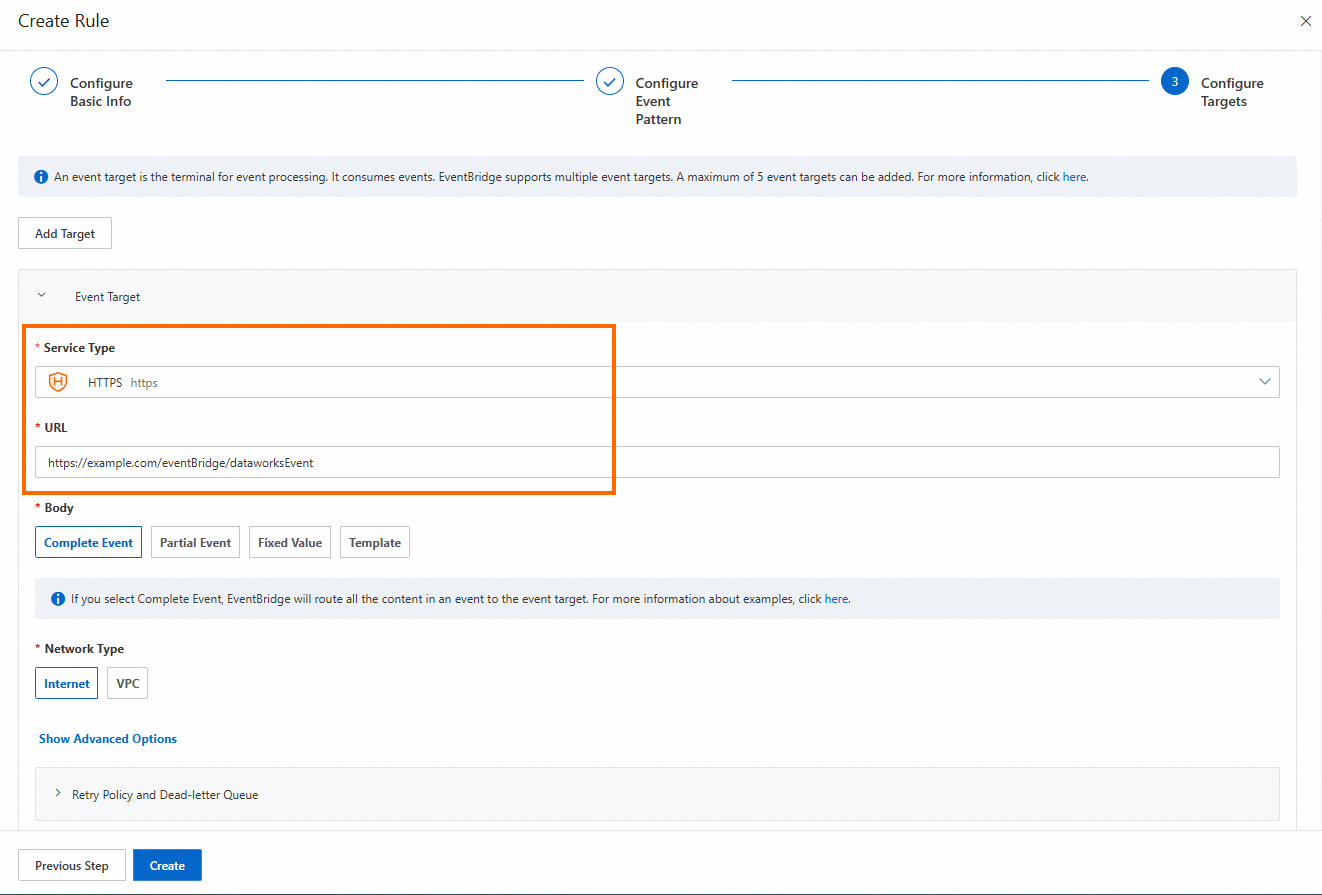The width and height of the screenshot is (1322, 895).
Task: Select the Complete Event body option
Action: coord(88,543)
